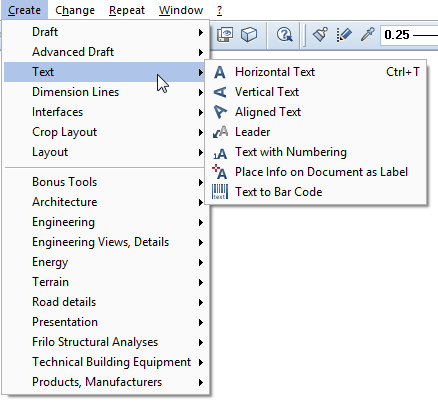Open the Window menu
The image size is (438, 403).
(x=181, y=10)
